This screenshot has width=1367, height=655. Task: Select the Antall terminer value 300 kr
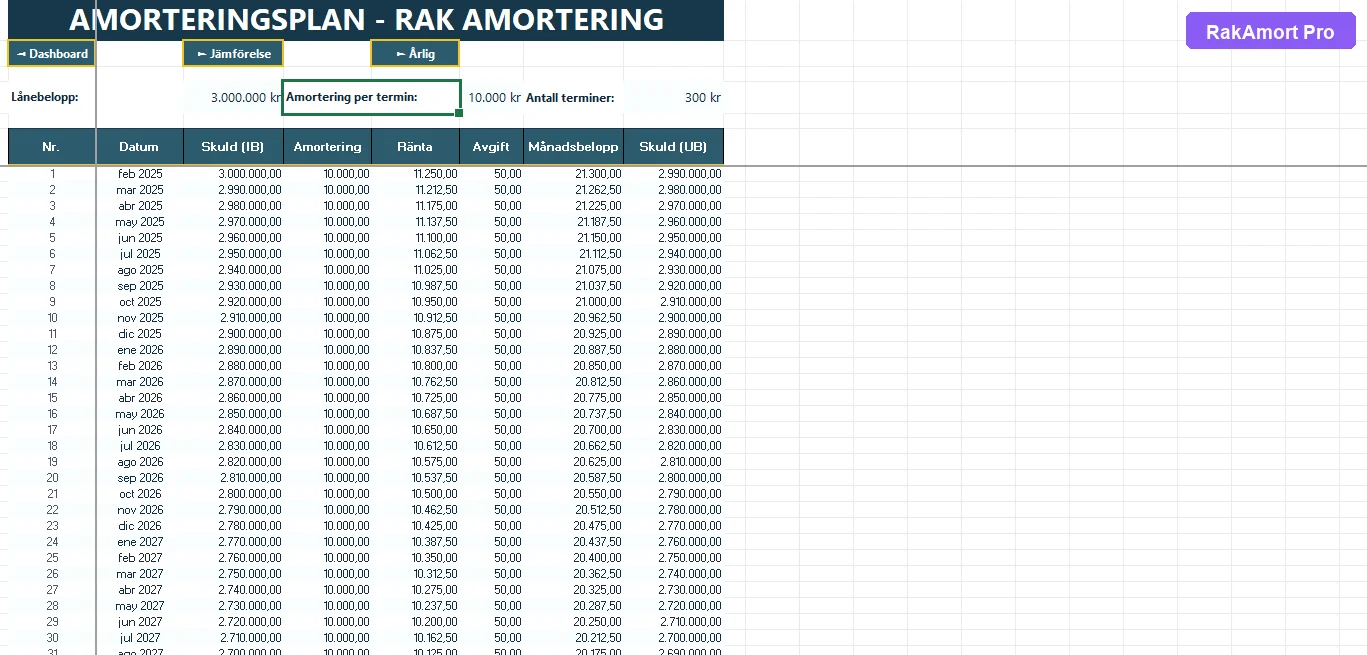click(x=673, y=98)
